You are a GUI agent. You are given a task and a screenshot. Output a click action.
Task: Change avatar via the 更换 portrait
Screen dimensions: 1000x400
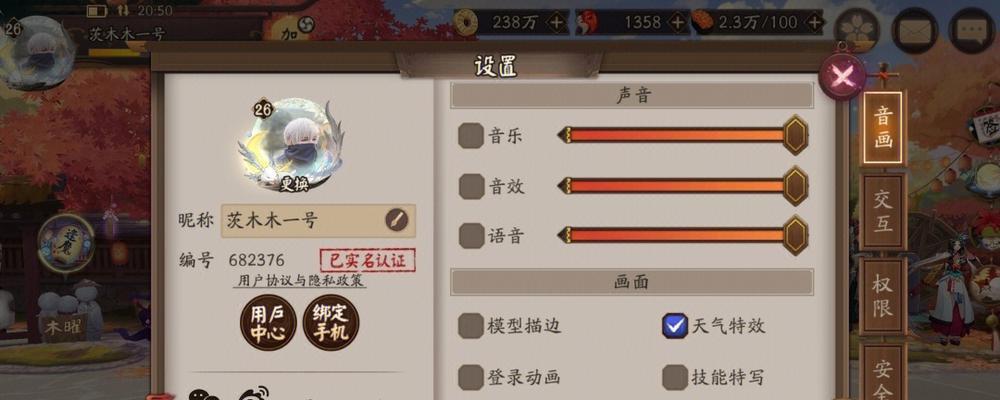click(x=293, y=145)
